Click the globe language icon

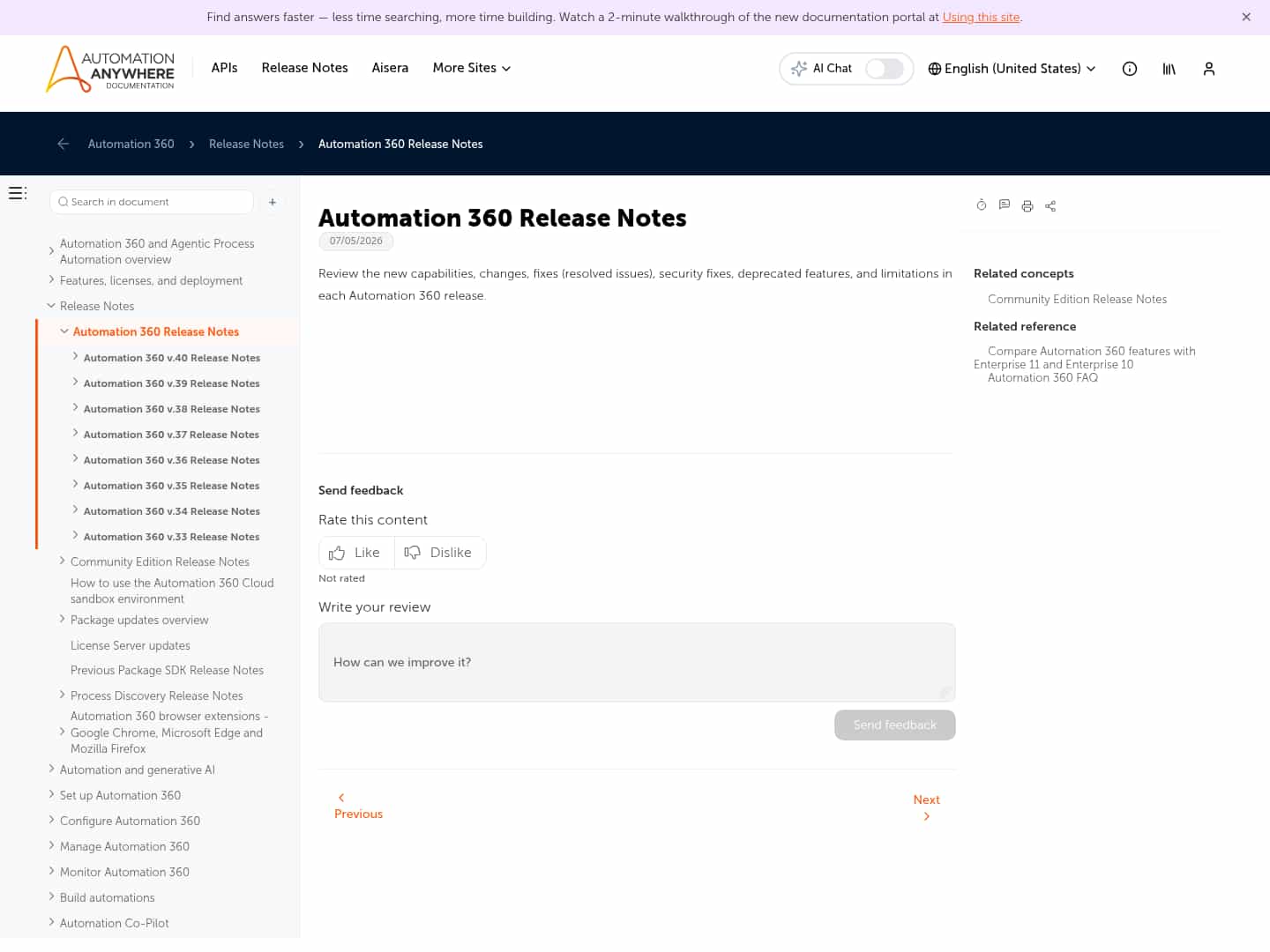935,69
